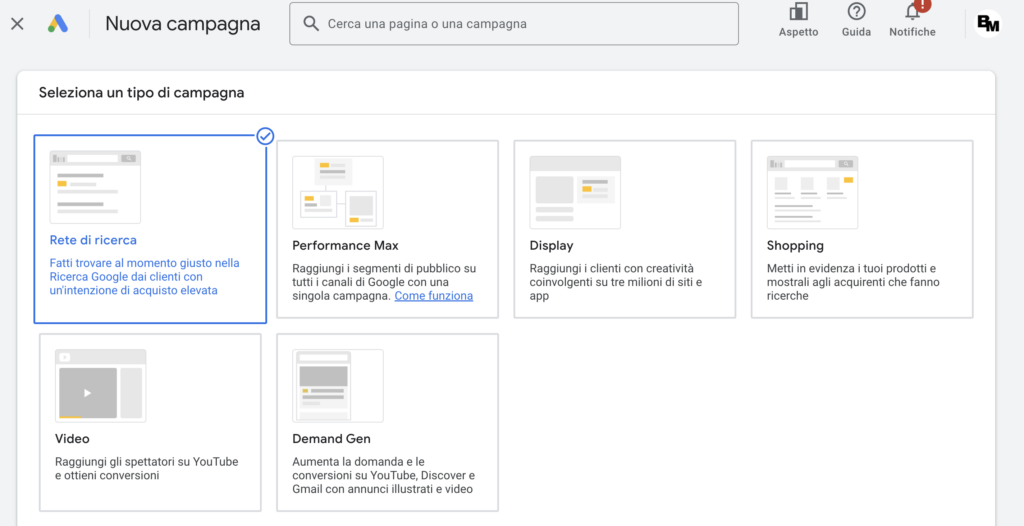Click the Shopping card product illustration
Viewport: 1024px width, 526px height.
click(x=812, y=192)
